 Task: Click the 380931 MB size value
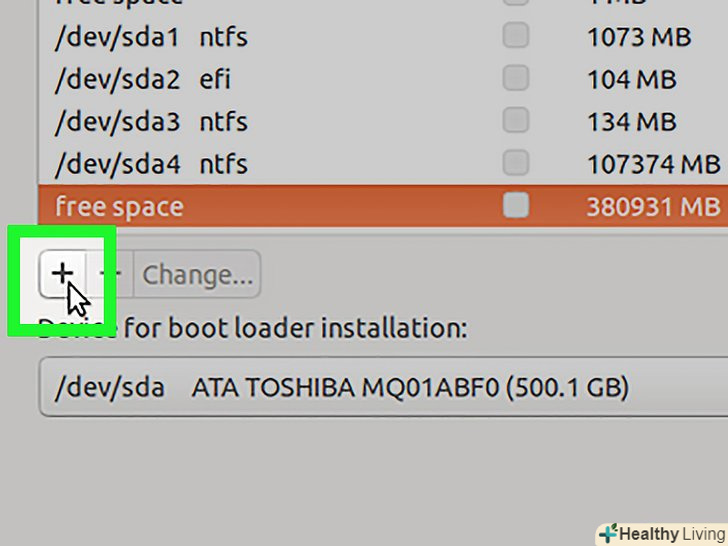654,207
